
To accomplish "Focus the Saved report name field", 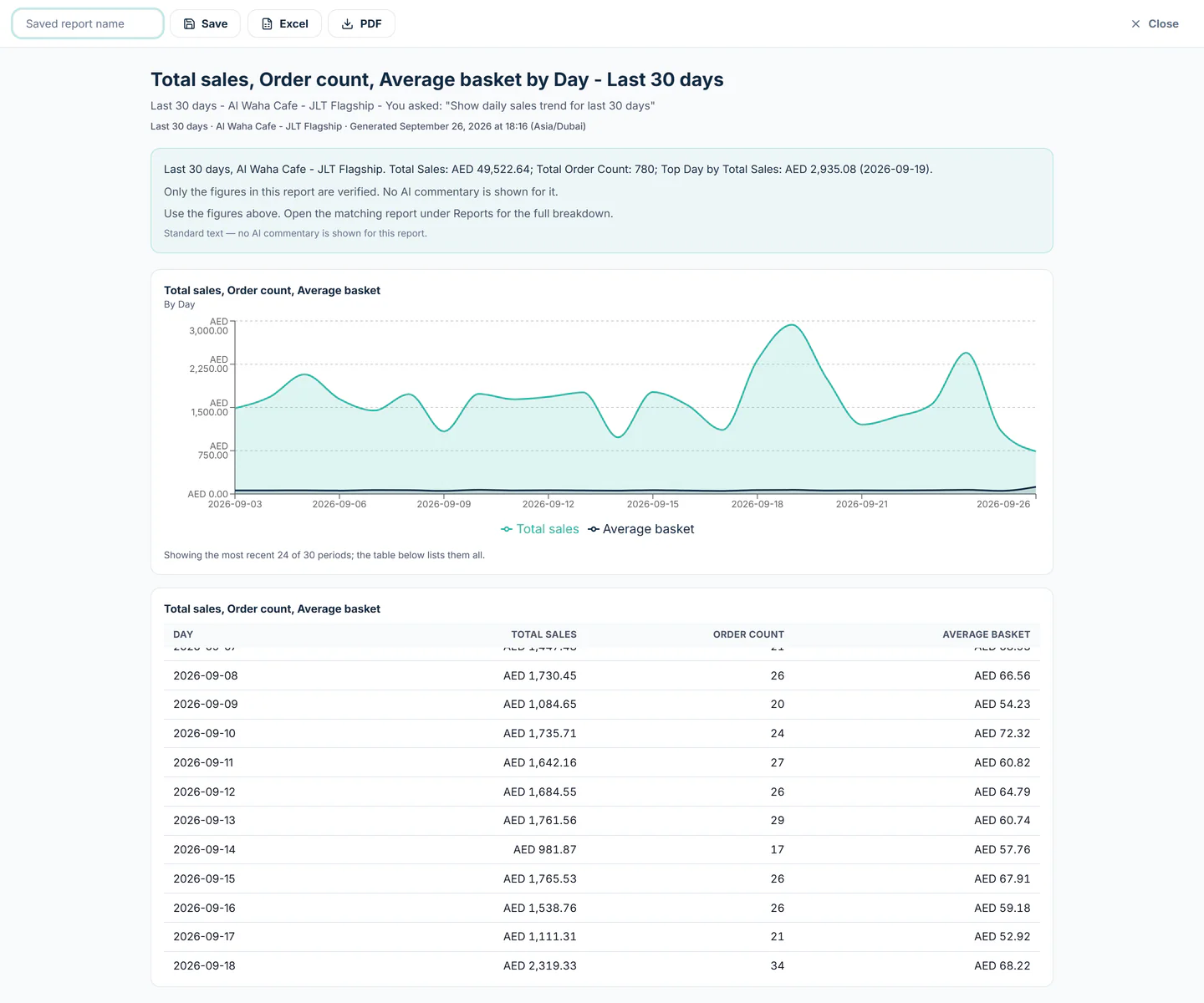I will click(88, 23).
